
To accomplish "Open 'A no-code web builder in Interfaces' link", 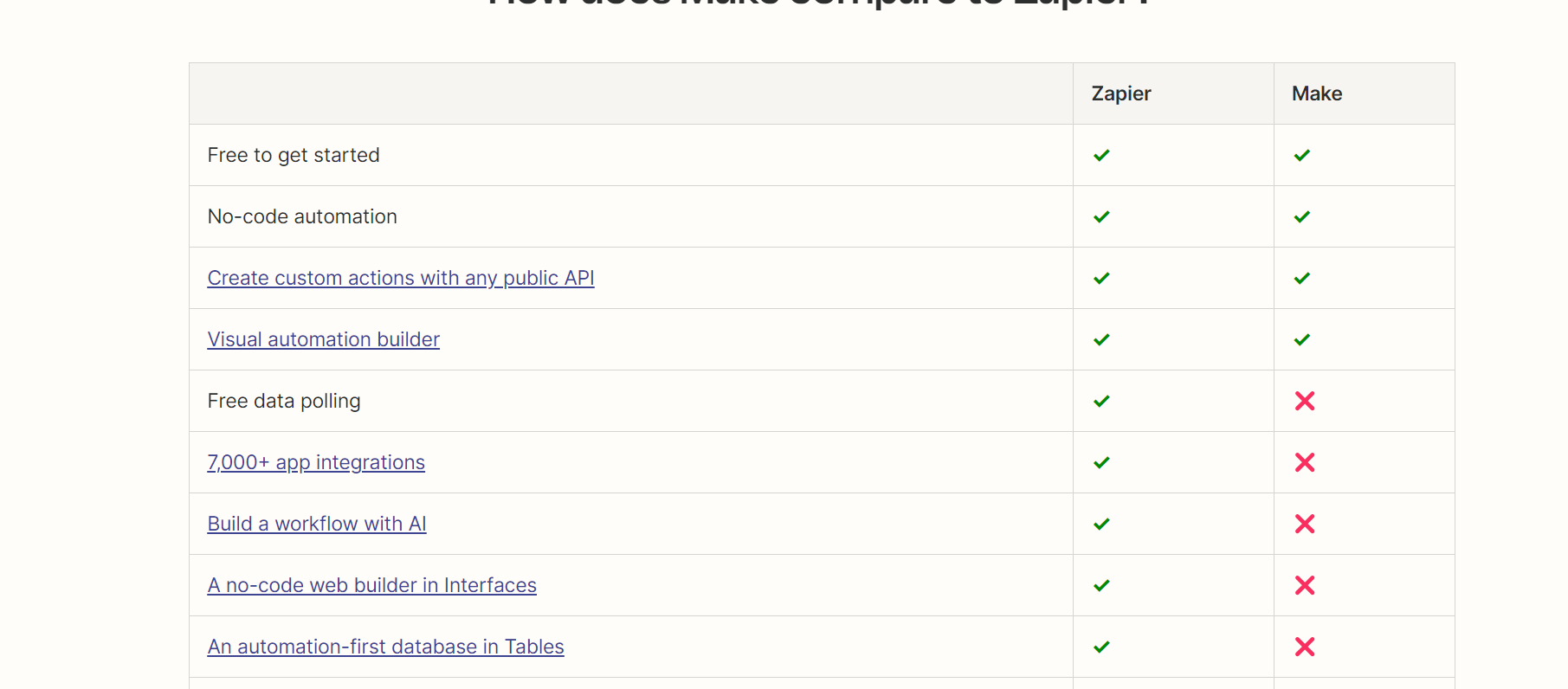I will click(x=372, y=585).
